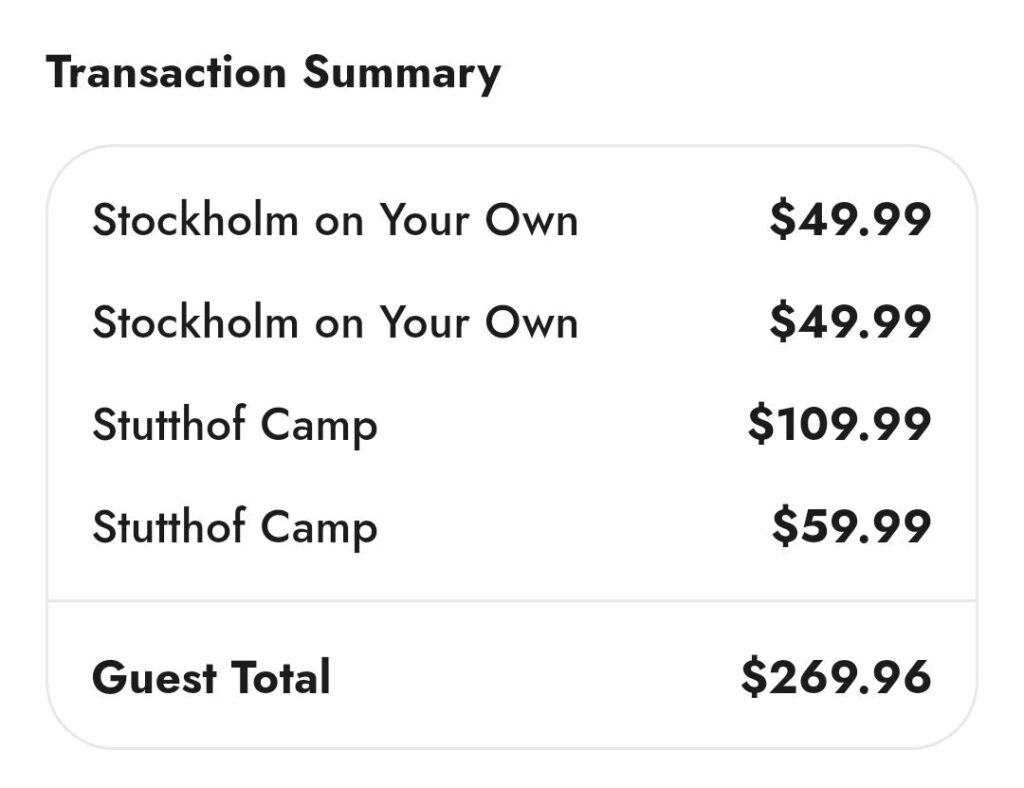Screen dimensions: 1024x788
Task: Click the $109.99 price amount
Action: 839,424
